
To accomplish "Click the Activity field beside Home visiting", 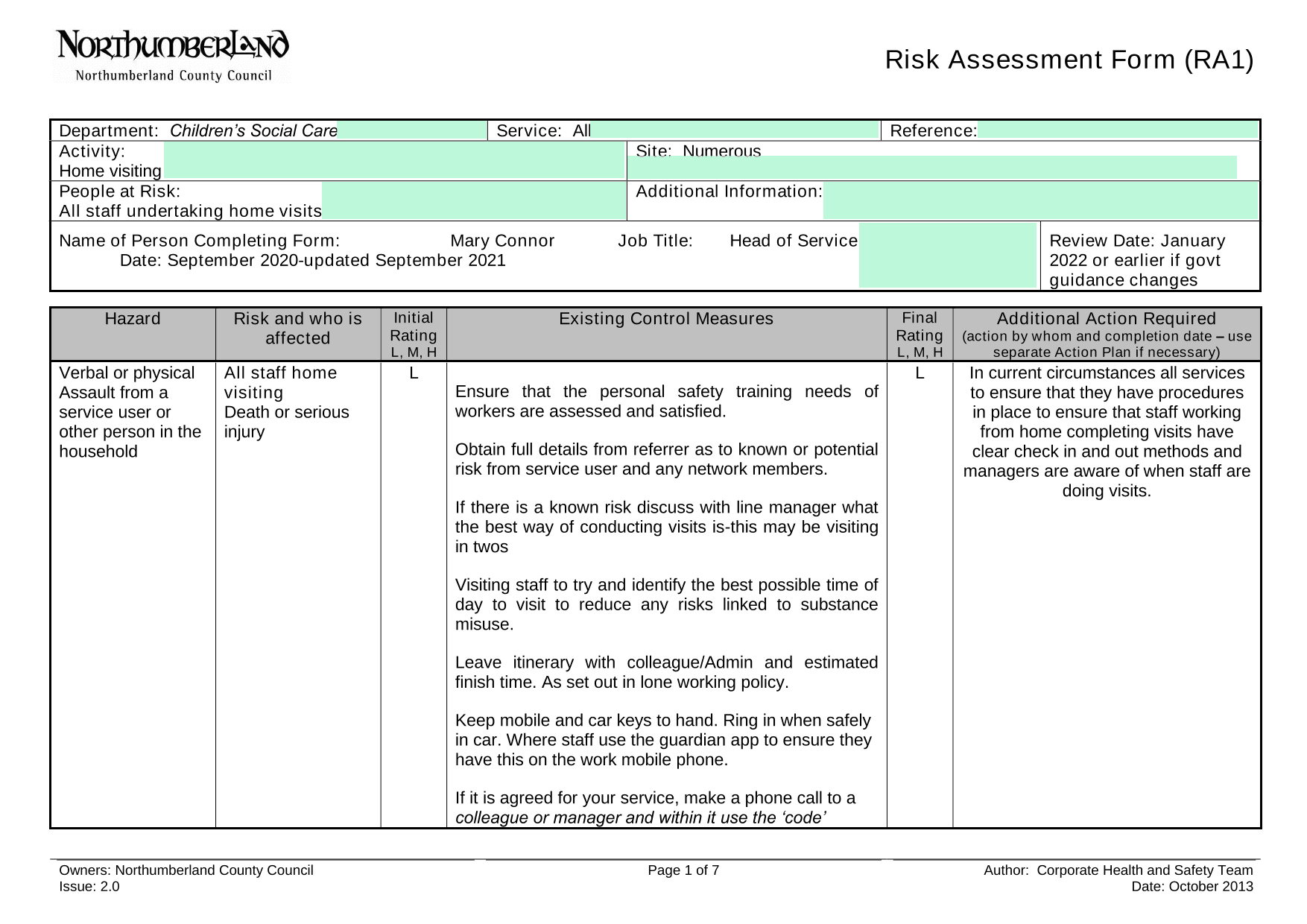I will click(x=394, y=160).
